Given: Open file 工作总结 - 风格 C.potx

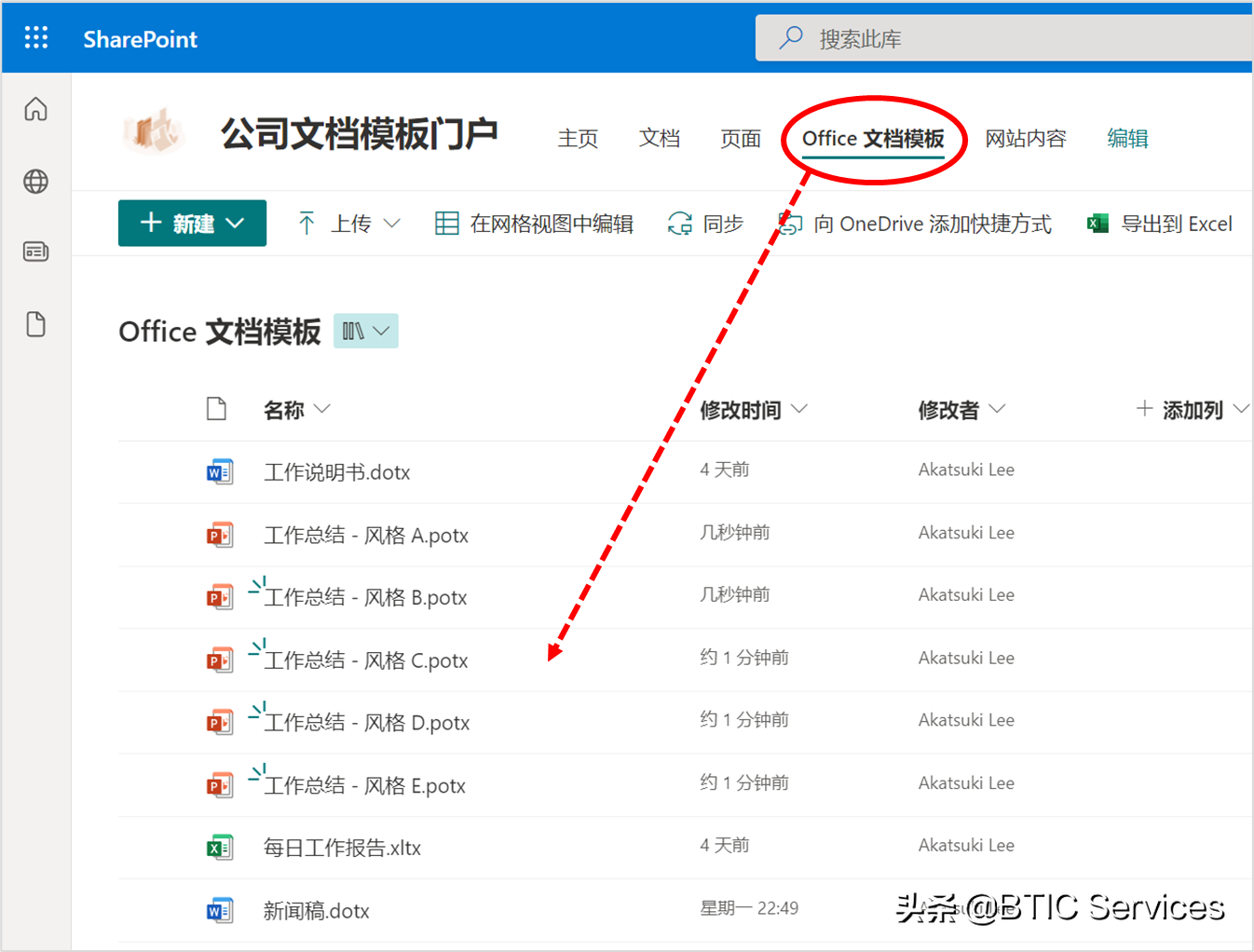Looking at the screenshot, I should pyautogui.click(x=366, y=660).
